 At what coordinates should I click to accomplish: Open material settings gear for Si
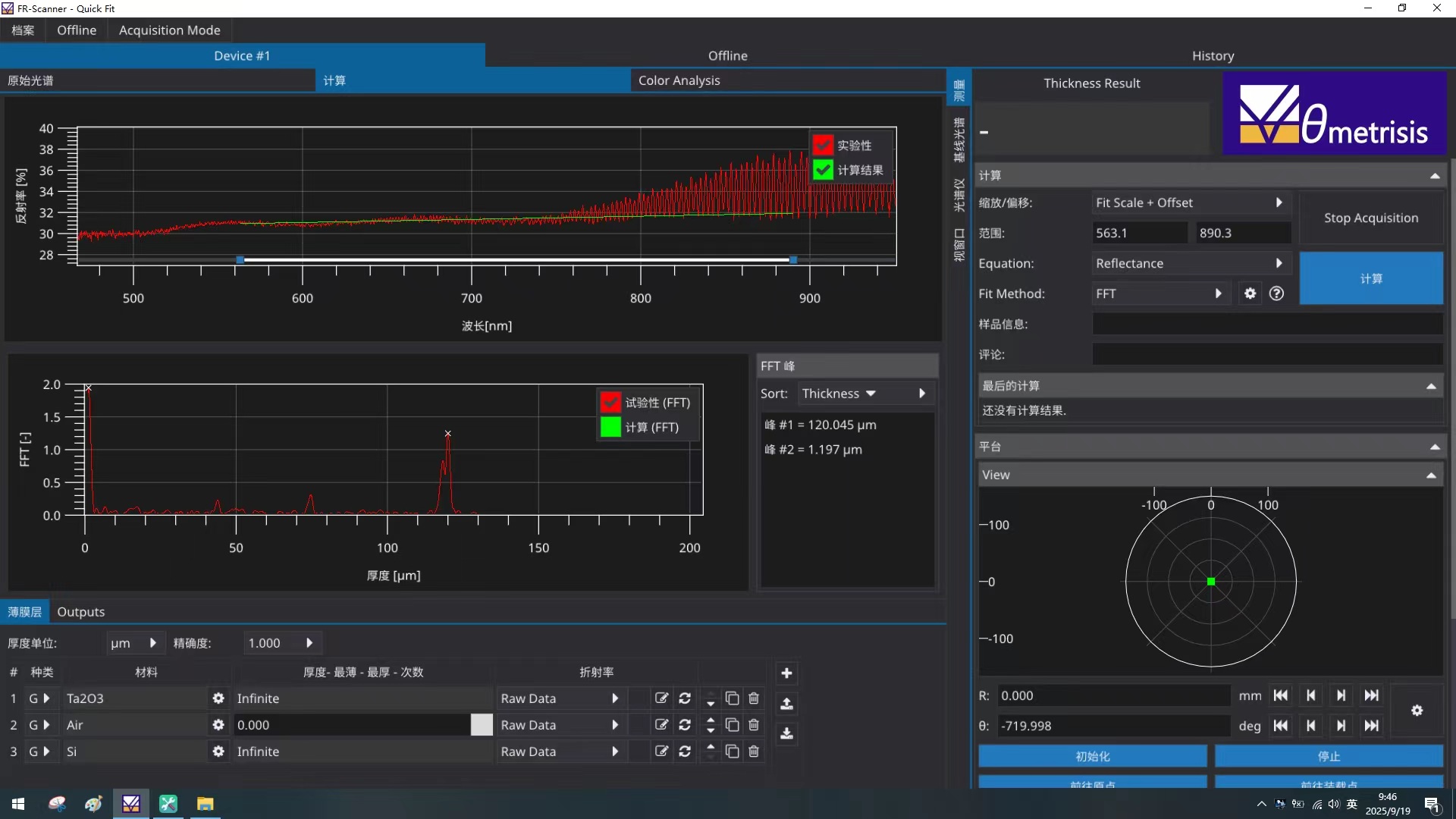(218, 752)
